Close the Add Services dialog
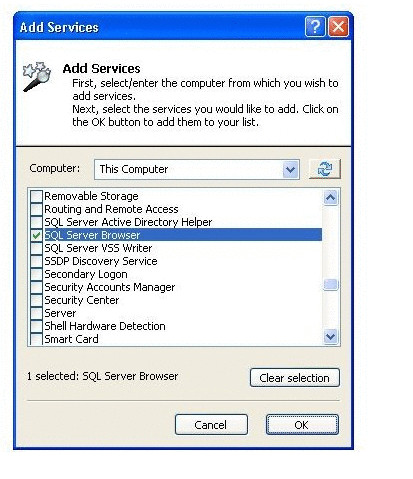This screenshot has height=479, width=413. click(x=338, y=27)
